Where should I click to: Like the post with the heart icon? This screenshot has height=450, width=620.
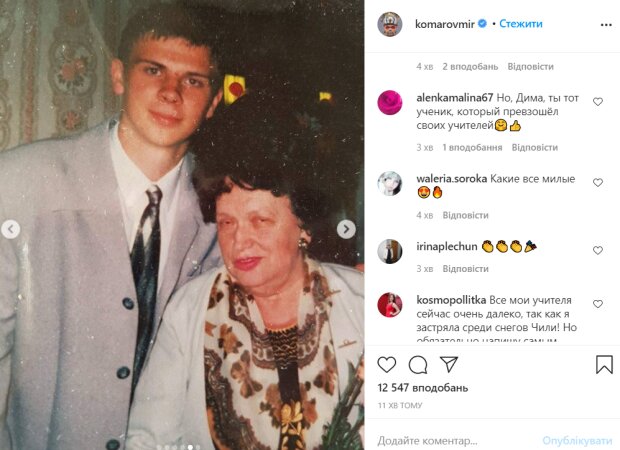387,365
